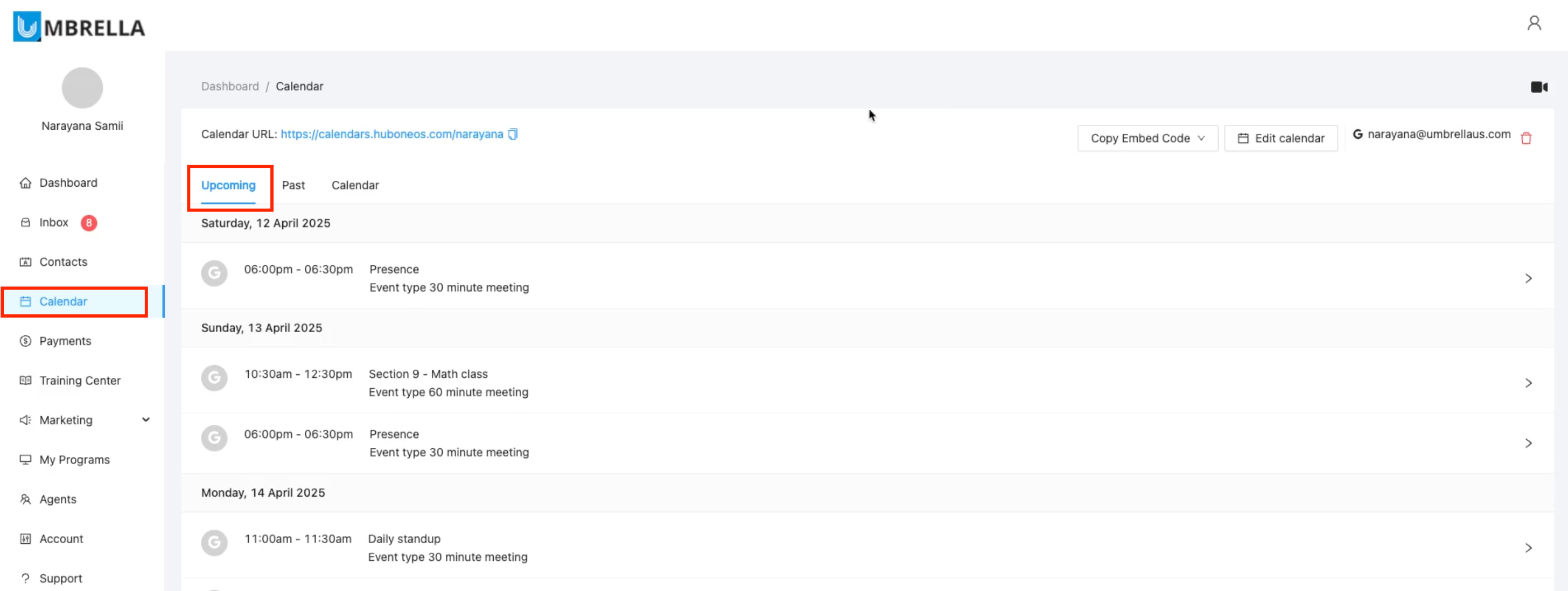Go to Training Center in sidebar

[79, 381]
